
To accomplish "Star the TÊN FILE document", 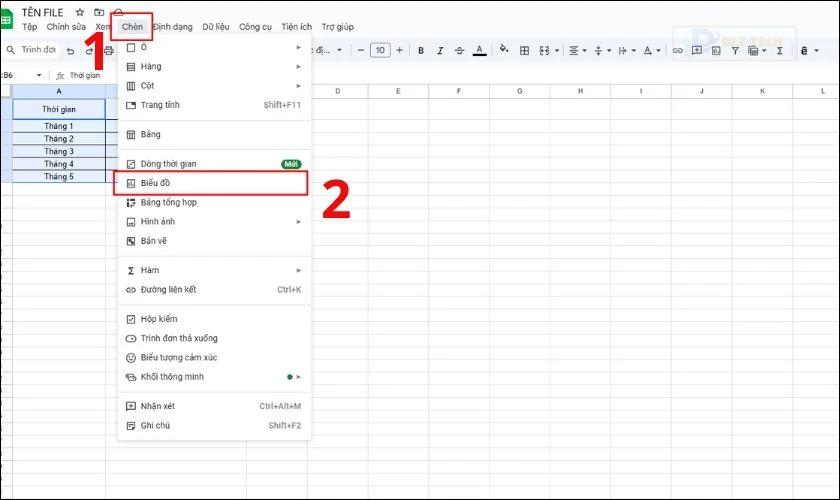I will pyautogui.click(x=80, y=12).
